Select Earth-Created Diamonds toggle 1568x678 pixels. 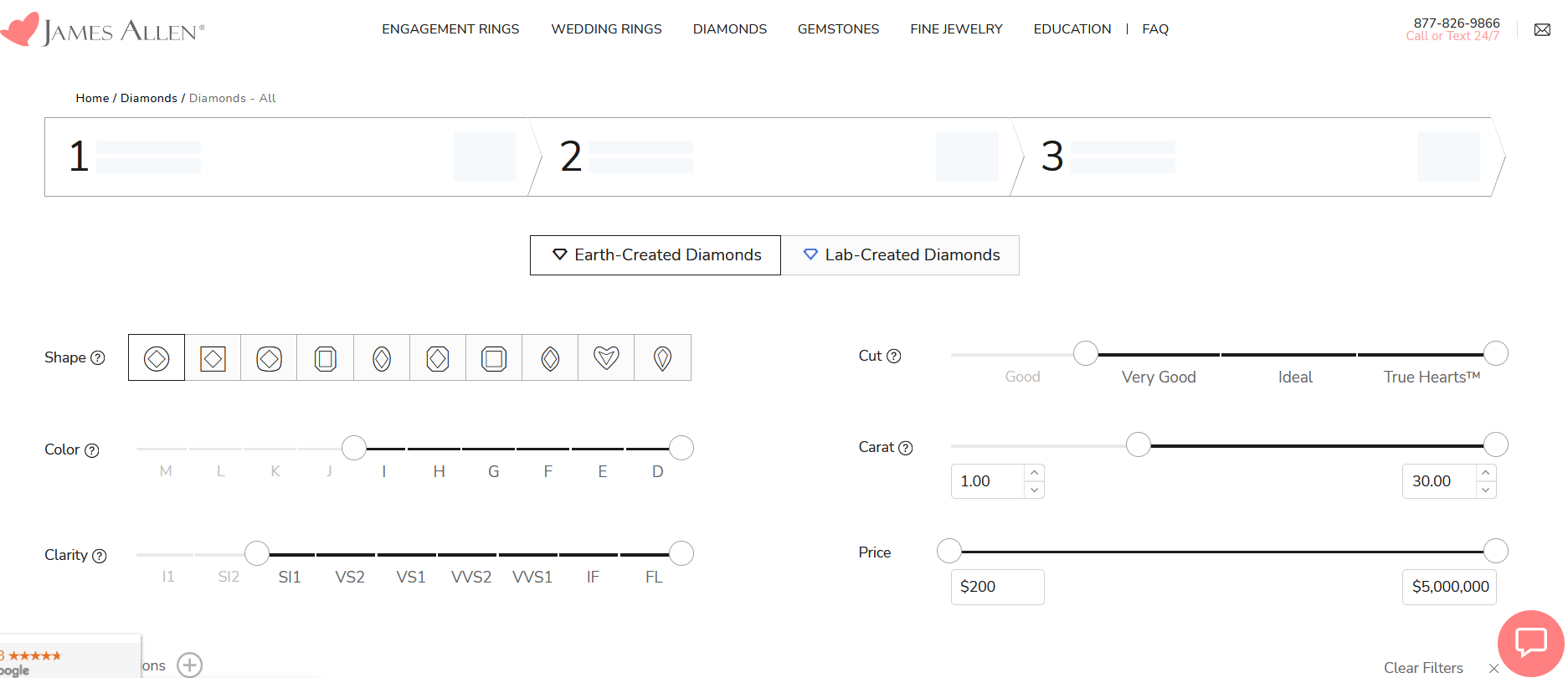(x=655, y=255)
